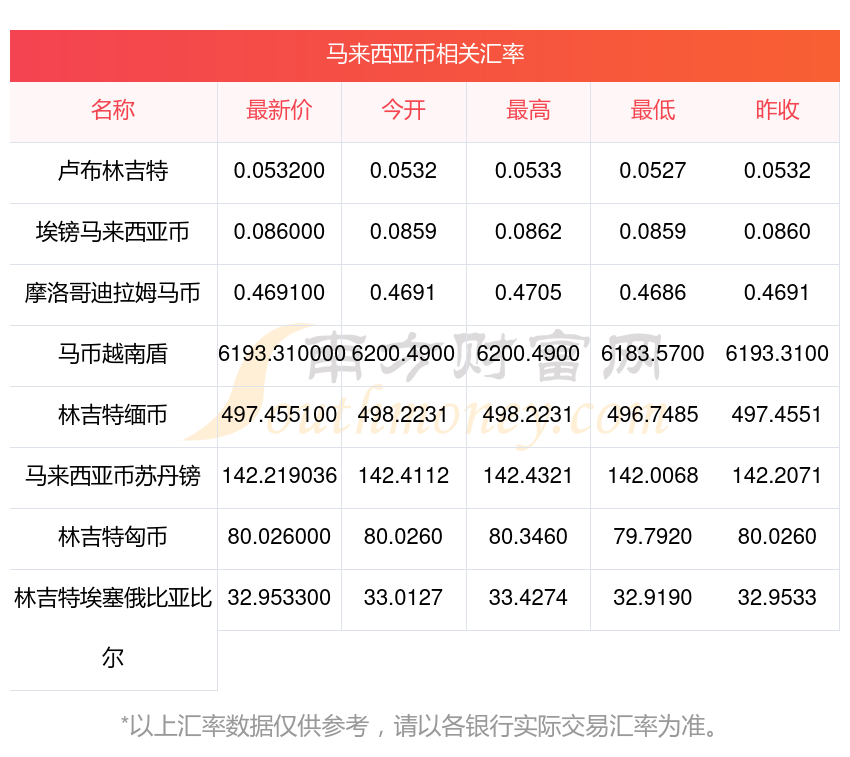The image size is (850, 757).
Task: Click the previous close 142.2071
Action: [x=777, y=476]
